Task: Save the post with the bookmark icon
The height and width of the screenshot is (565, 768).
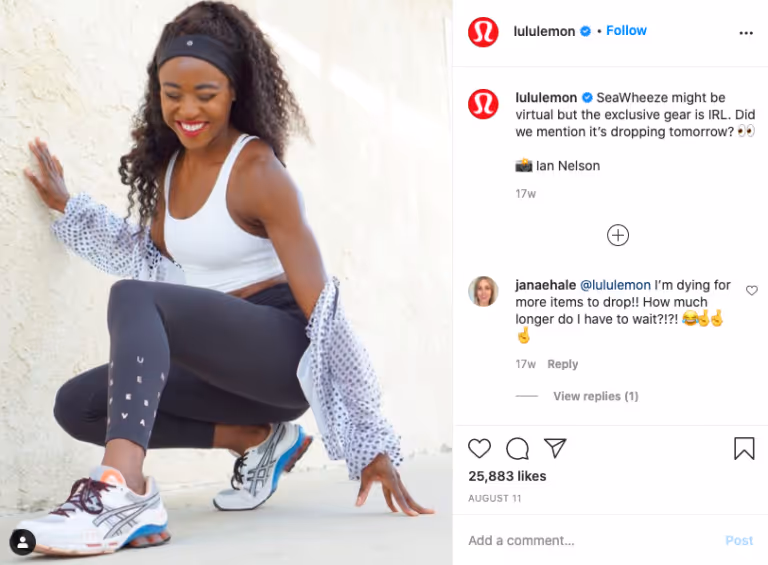Action: [x=744, y=448]
